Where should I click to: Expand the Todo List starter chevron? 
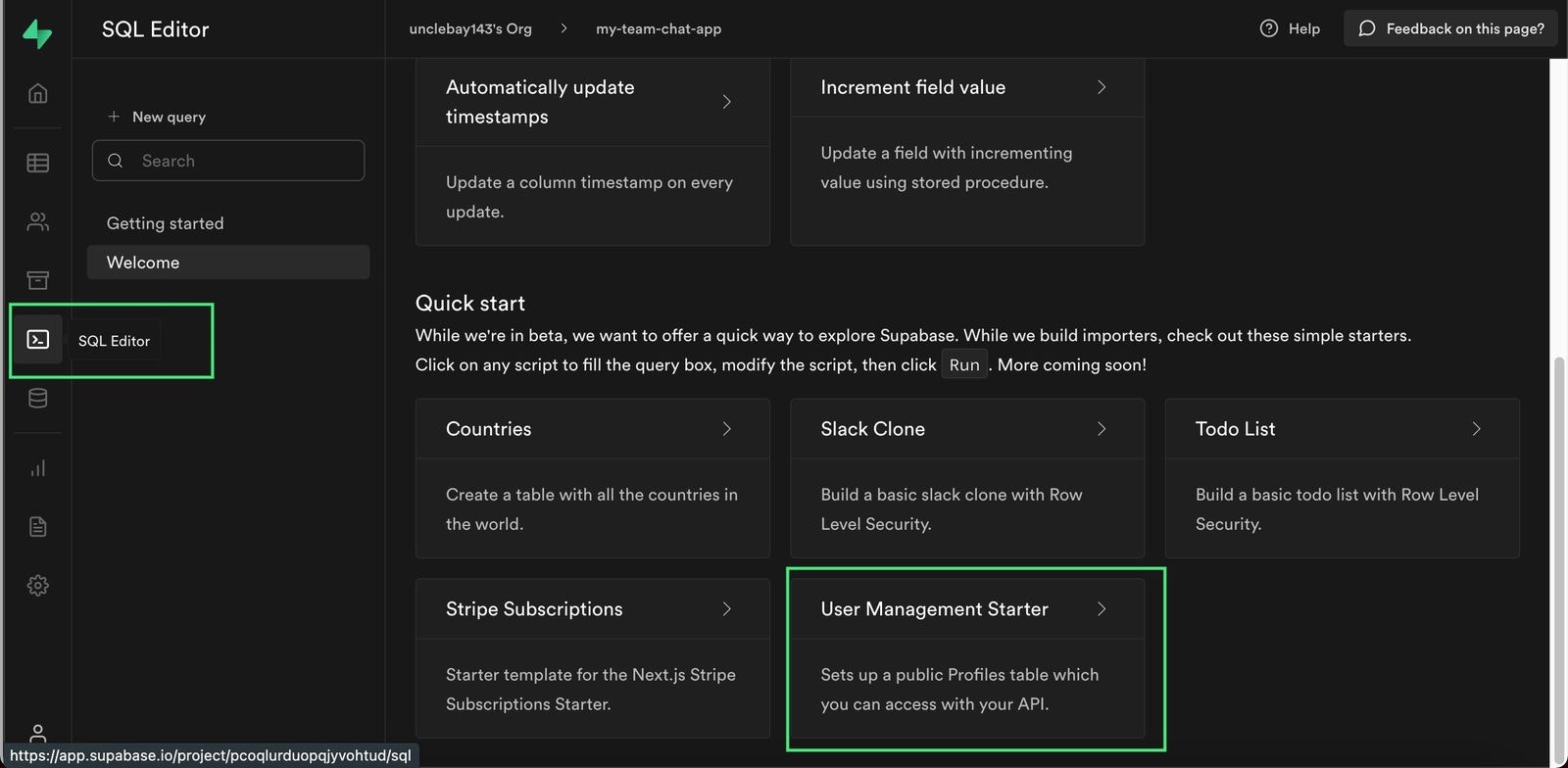pos(1476,429)
